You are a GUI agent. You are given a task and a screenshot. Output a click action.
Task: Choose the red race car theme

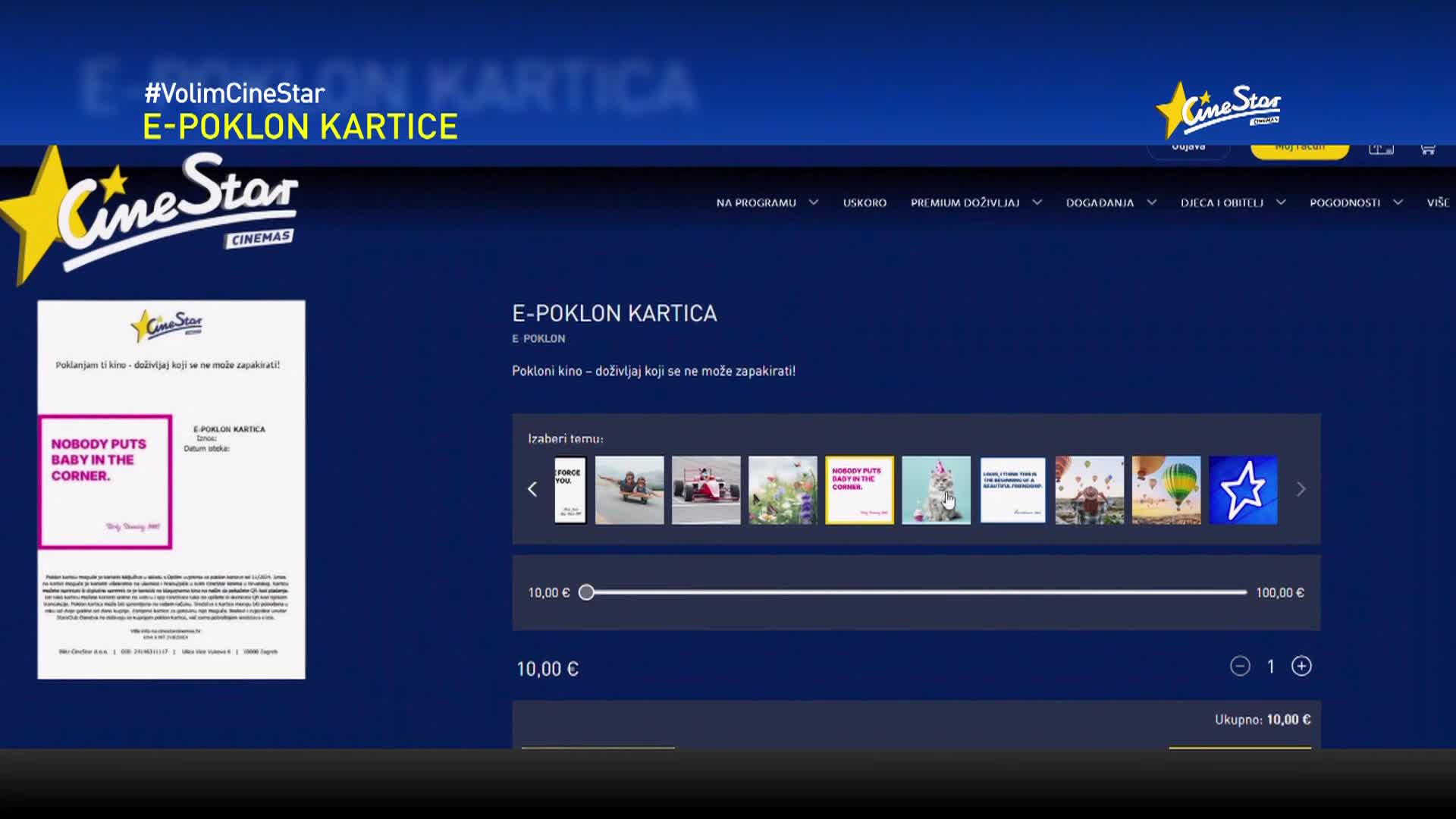click(706, 490)
